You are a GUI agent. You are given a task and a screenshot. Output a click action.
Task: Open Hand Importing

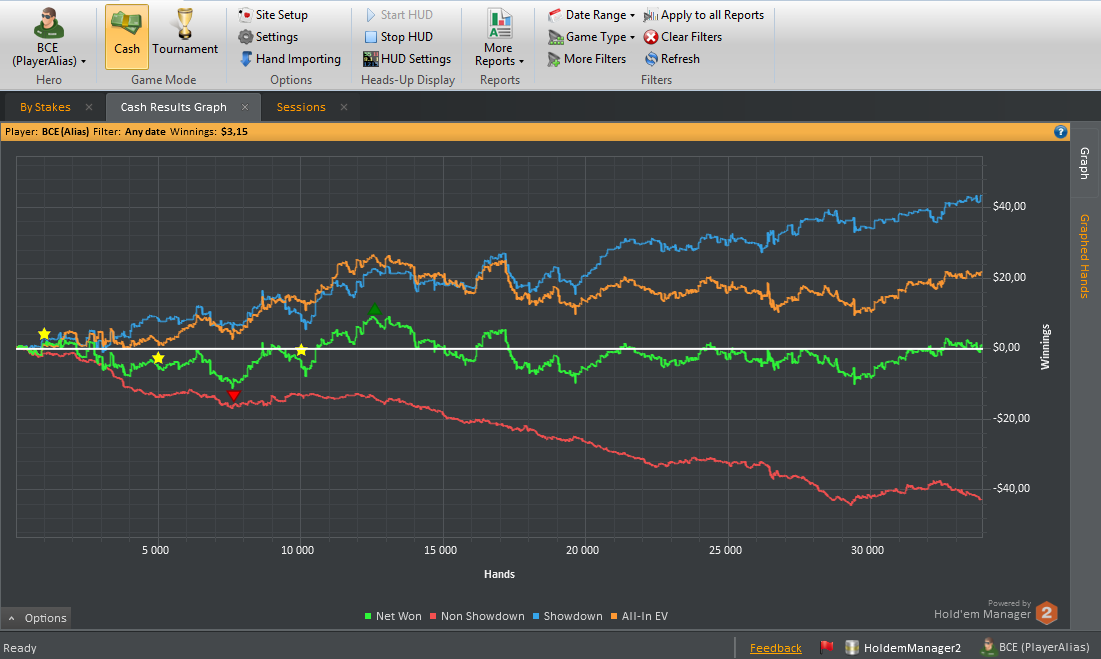point(290,59)
